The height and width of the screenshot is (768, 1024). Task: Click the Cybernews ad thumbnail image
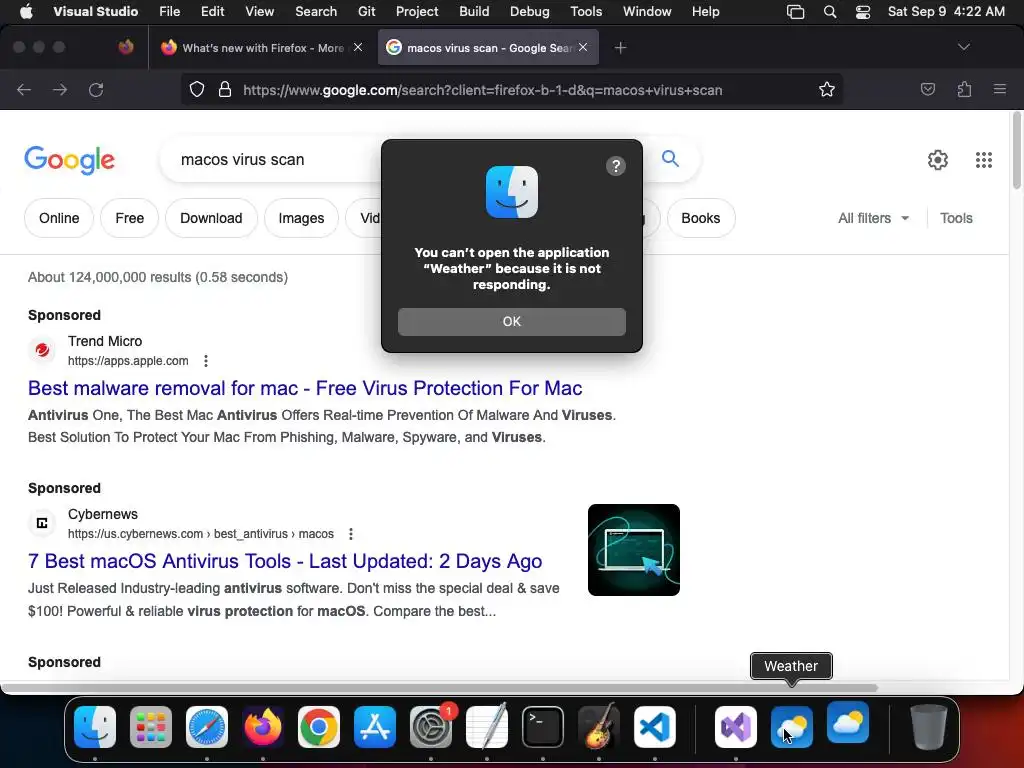pyautogui.click(x=633, y=550)
